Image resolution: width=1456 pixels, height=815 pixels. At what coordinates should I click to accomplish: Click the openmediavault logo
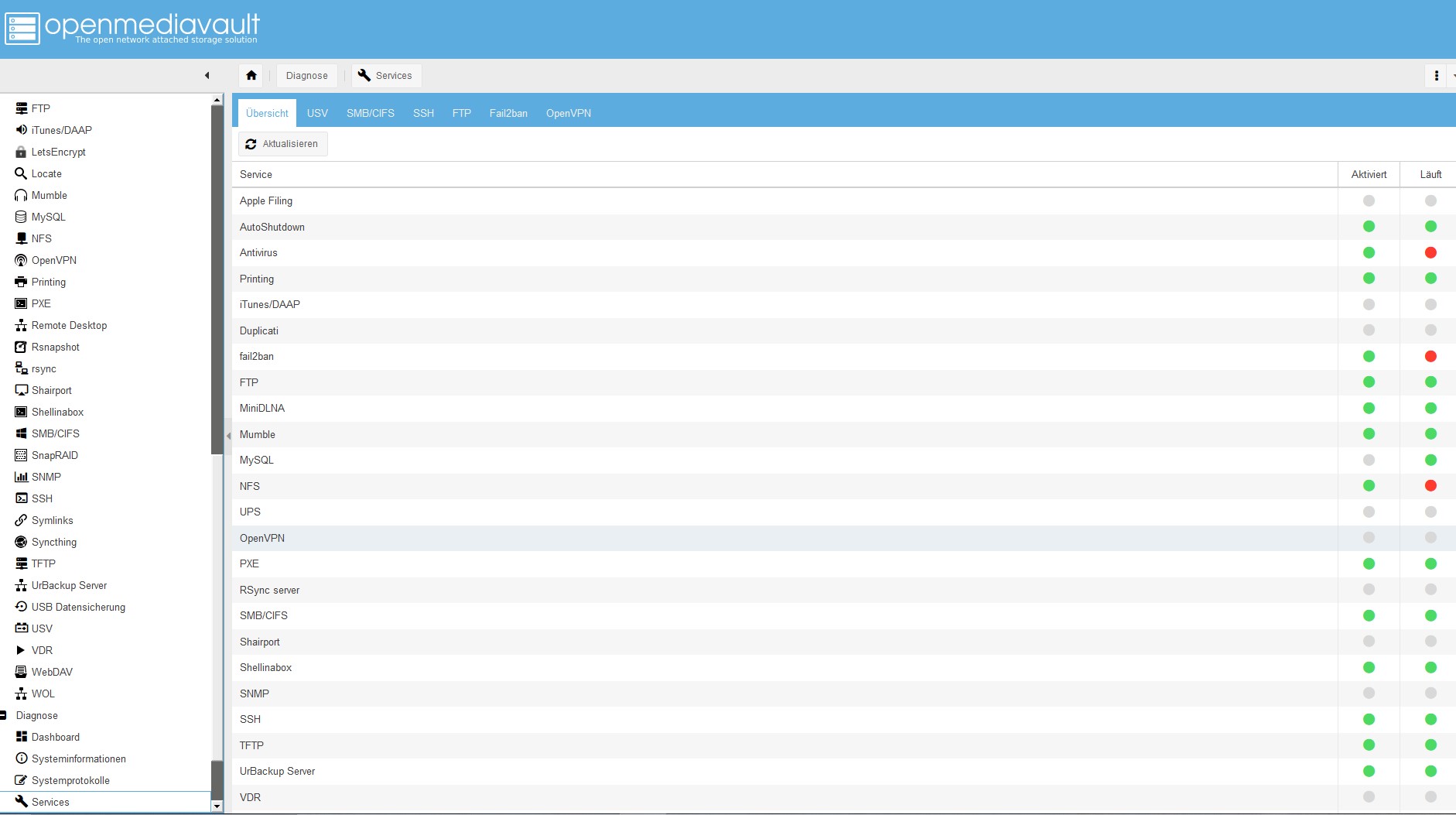click(x=132, y=29)
